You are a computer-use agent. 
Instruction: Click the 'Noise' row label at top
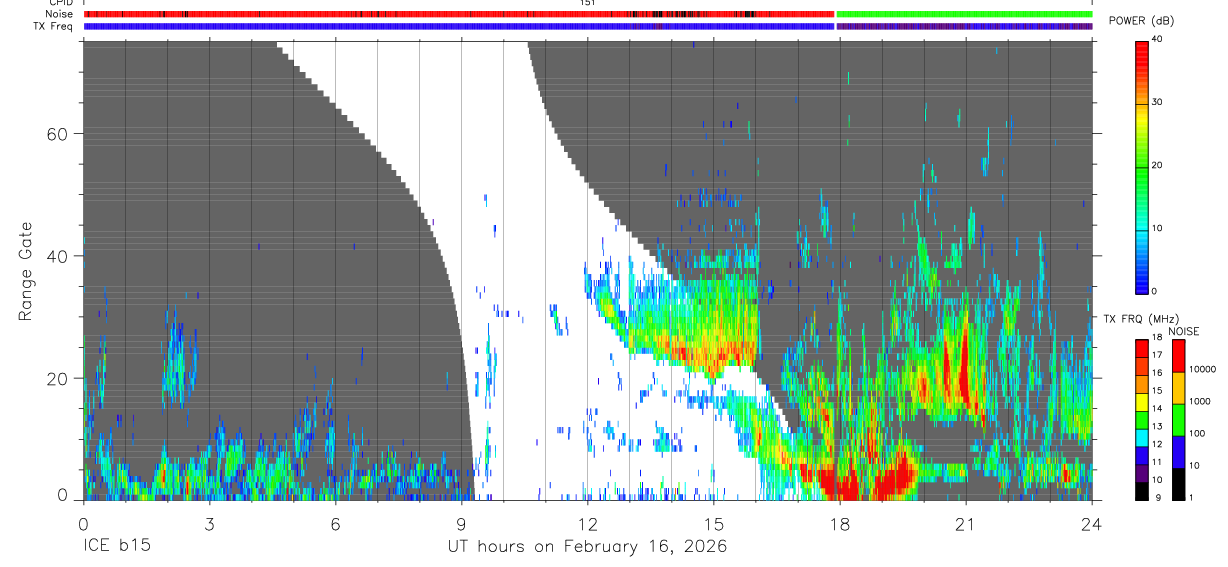(58, 14)
